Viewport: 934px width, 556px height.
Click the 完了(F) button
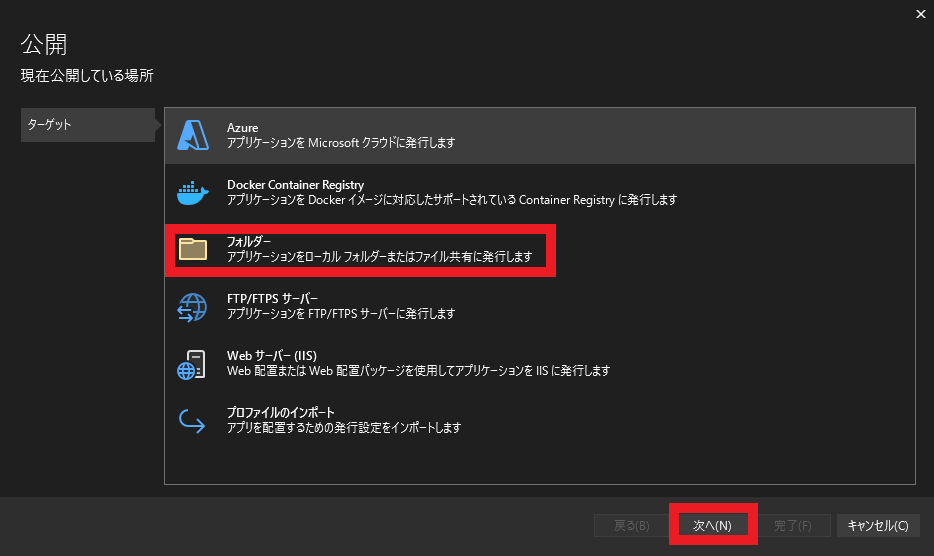click(792, 526)
